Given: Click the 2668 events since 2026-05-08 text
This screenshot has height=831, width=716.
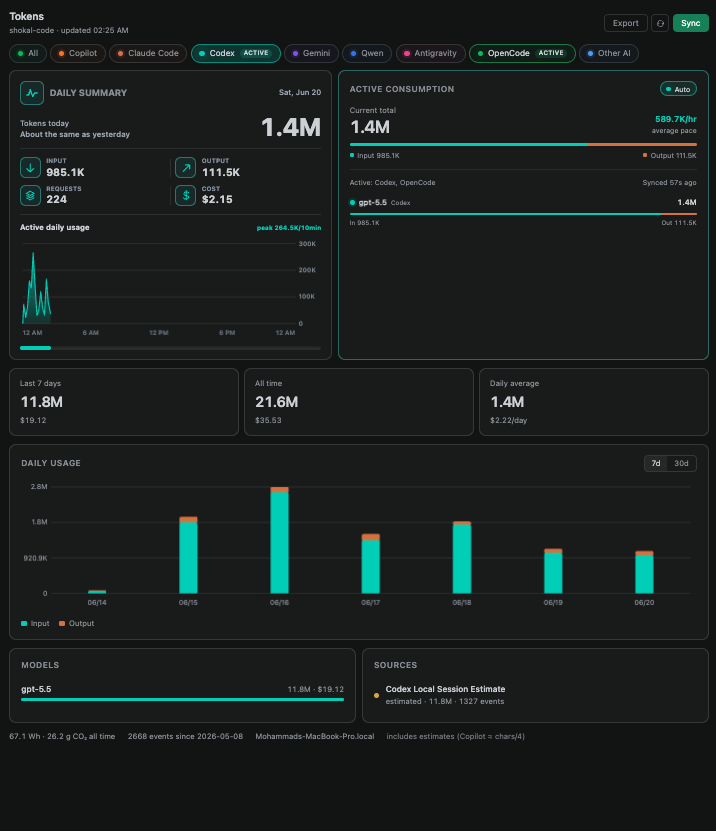Looking at the screenshot, I should [185, 737].
